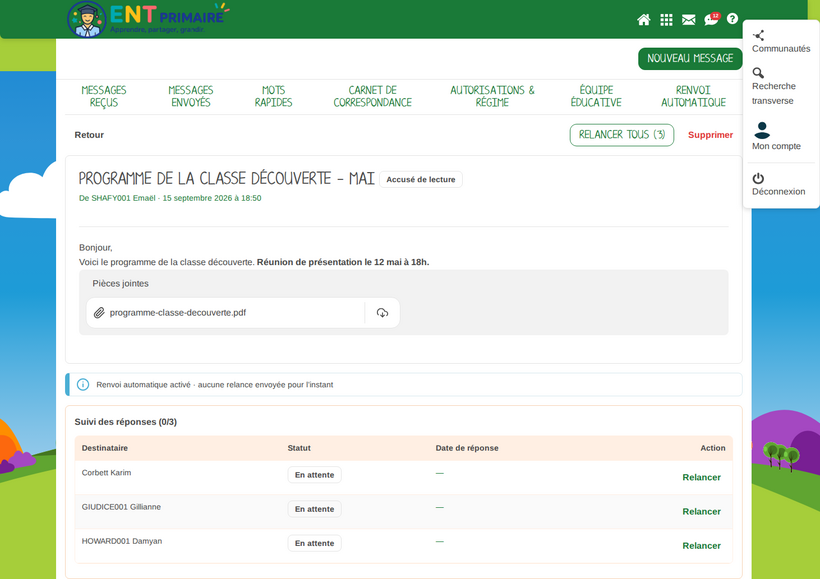Relancer HOWARD001 Damyan

pos(701,546)
